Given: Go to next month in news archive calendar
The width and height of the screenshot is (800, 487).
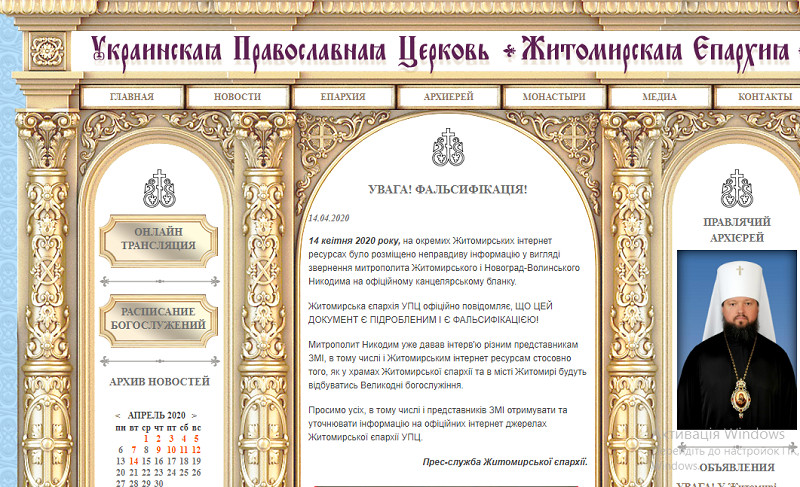Looking at the screenshot, I should 195,415.
